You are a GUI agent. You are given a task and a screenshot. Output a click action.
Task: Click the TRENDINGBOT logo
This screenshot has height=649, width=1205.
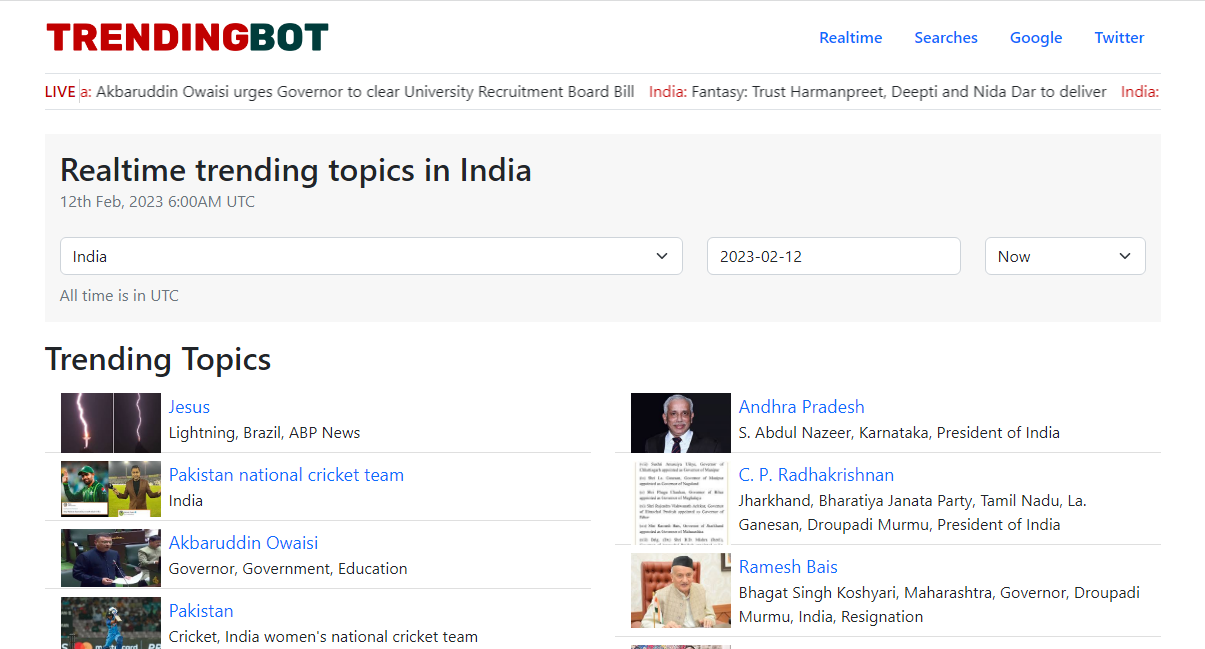(187, 38)
